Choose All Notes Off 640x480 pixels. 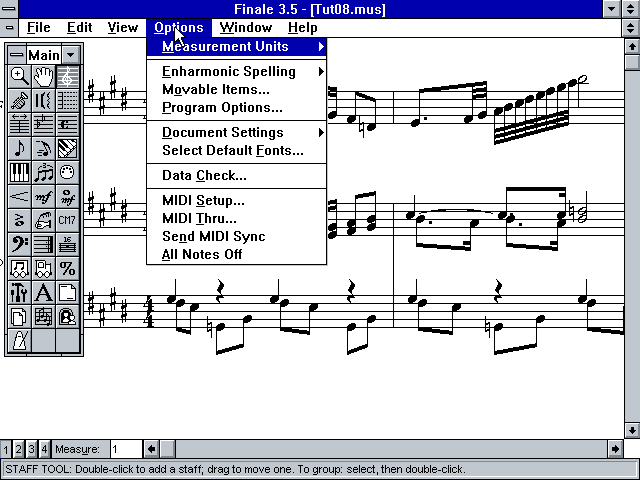coord(237,254)
